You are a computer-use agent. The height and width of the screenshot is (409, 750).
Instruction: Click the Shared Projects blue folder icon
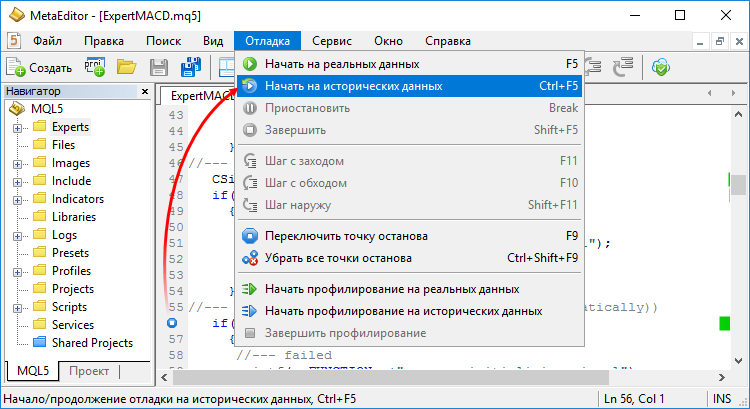click(x=39, y=343)
